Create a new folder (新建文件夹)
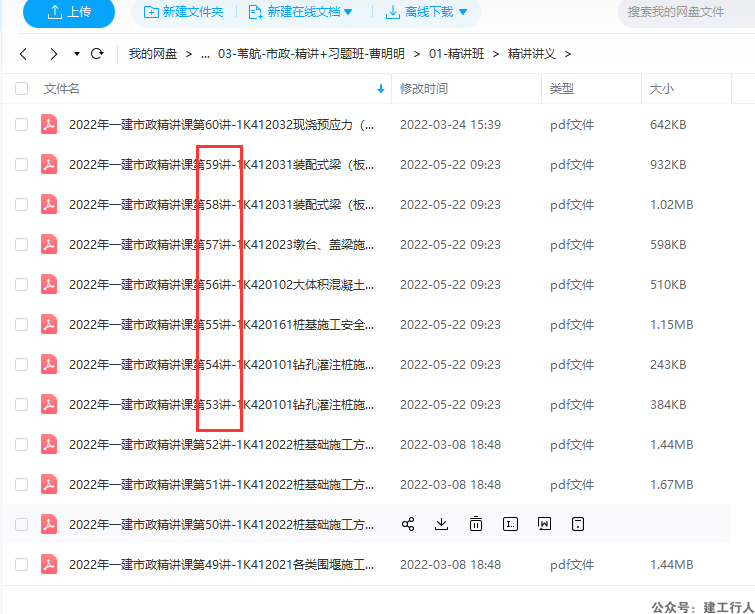Screen dimensions: 755x614 tap(184, 12)
